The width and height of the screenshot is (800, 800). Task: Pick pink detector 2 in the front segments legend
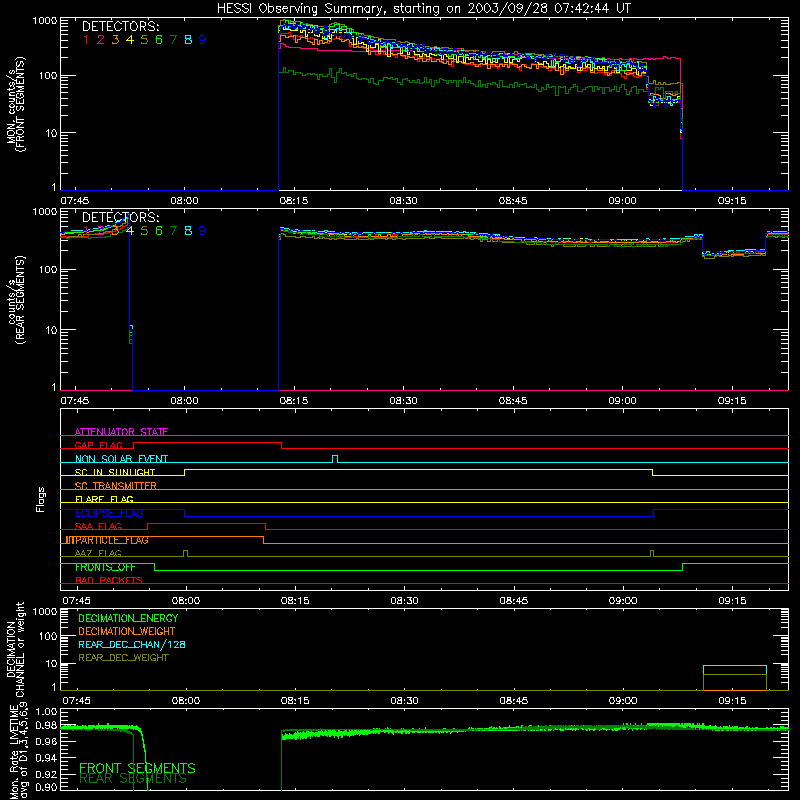coord(101,40)
